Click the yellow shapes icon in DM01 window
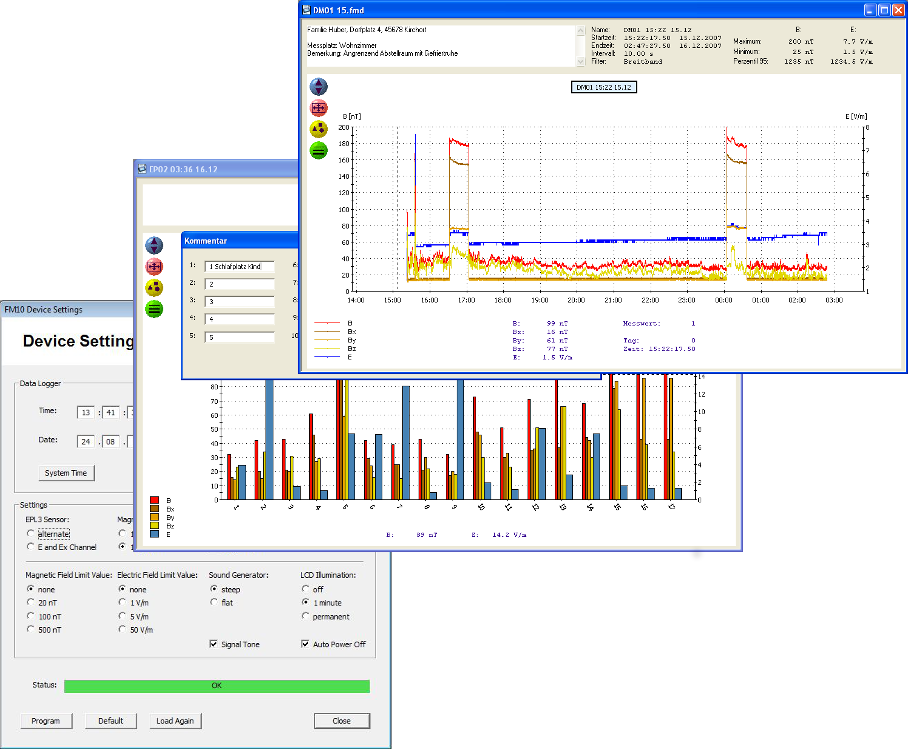 319,129
